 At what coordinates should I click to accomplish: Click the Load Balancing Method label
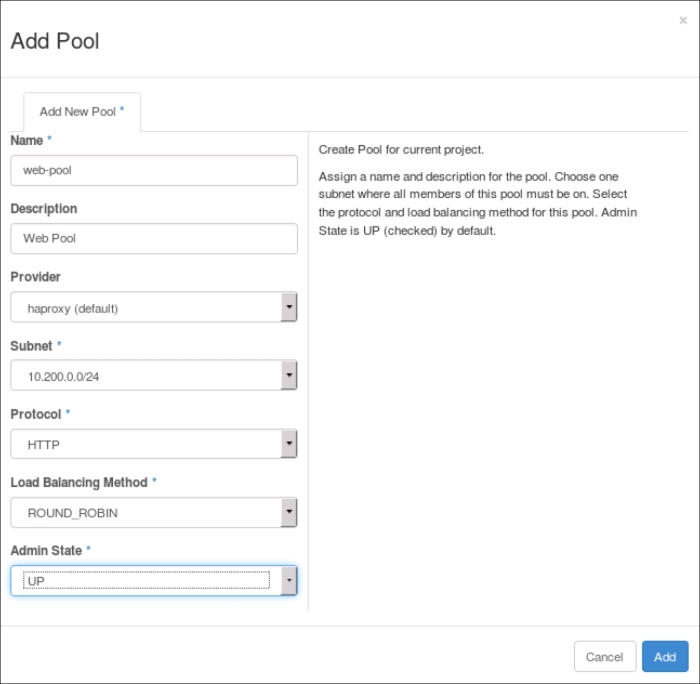click(x=79, y=482)
